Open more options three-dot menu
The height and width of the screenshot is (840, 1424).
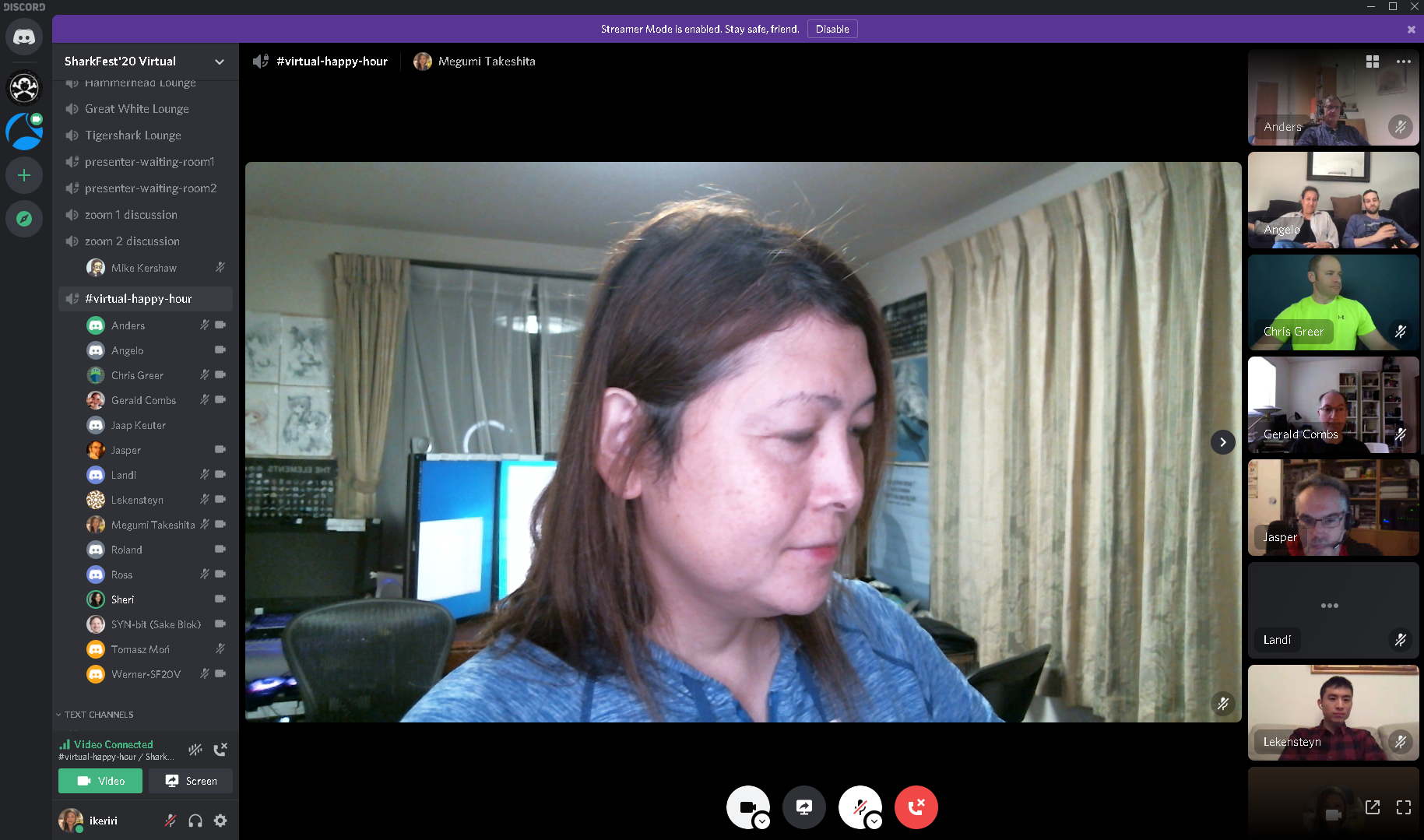(1403, 62)
